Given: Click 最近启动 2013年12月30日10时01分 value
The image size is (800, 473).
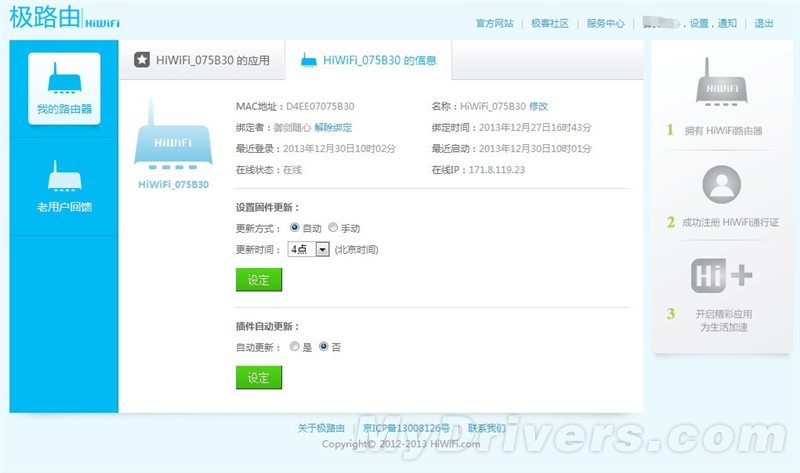Looking at the screenshot, I should (x=535, y=148).
